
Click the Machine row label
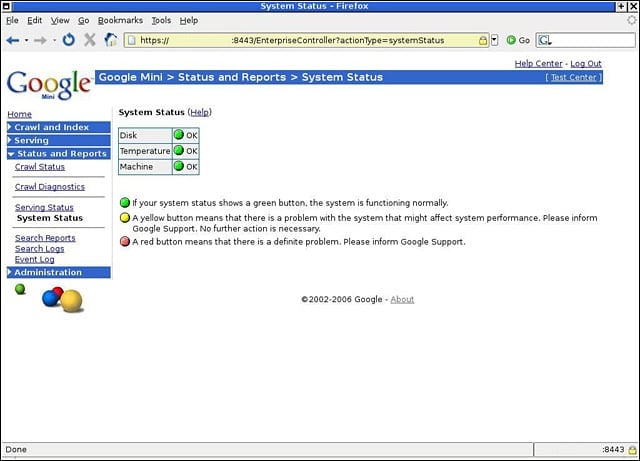(136, 167)
